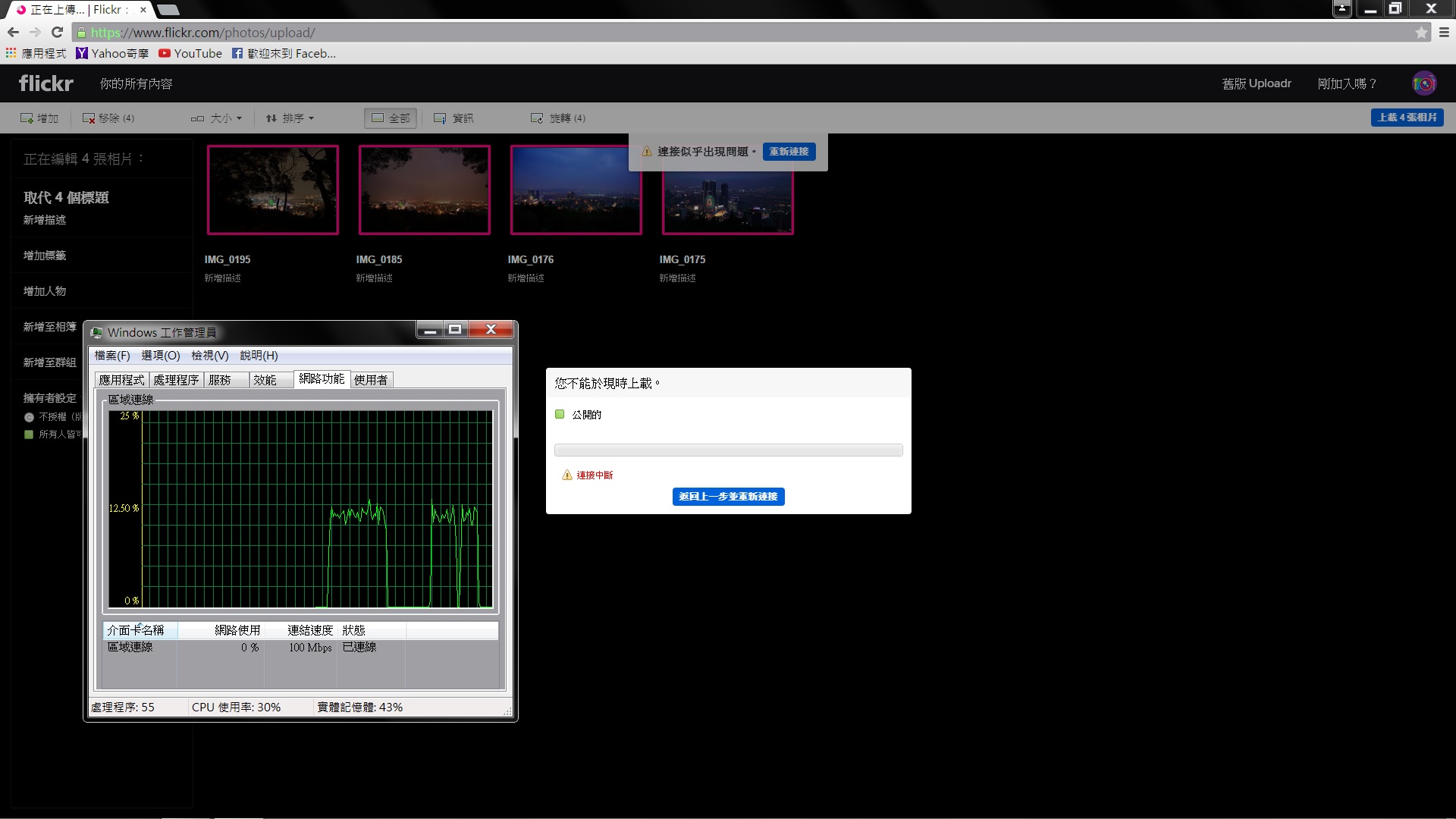This screenshot has width=1456, height=819.
Task: Select the 不授權 license radio option
Action: (29, 417)
